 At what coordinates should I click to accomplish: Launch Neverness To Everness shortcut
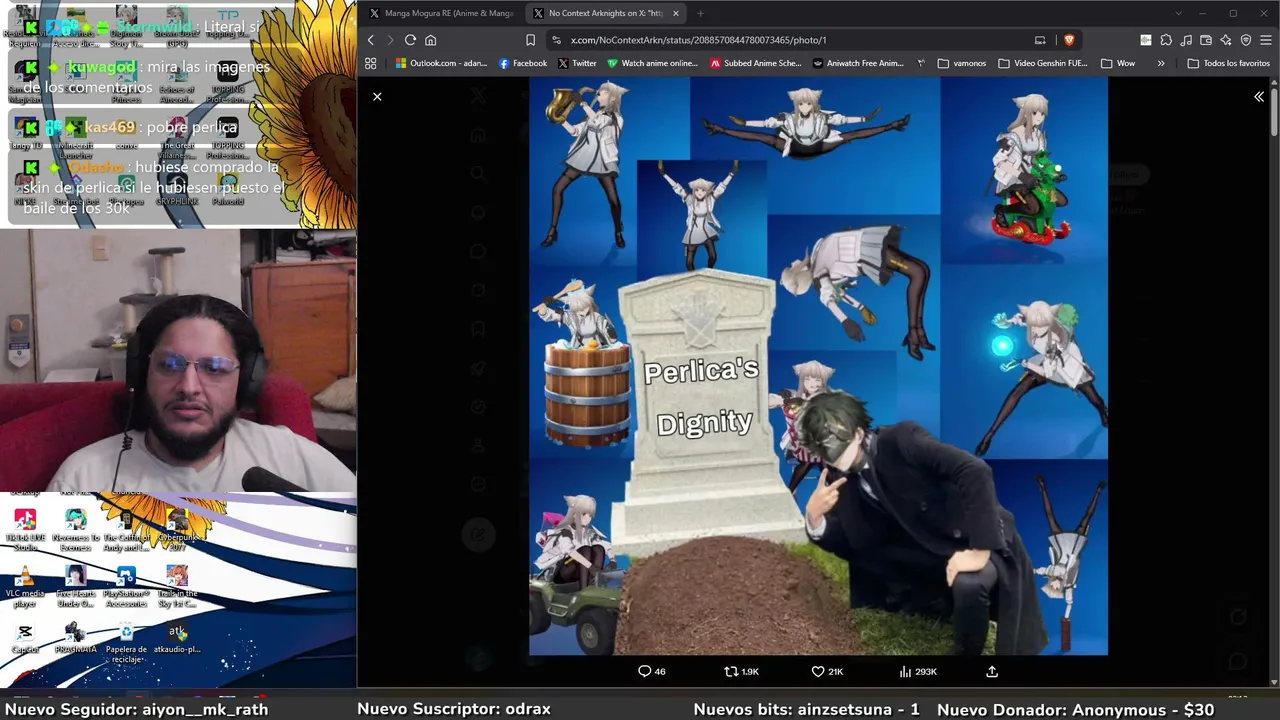tap(75, 531)
